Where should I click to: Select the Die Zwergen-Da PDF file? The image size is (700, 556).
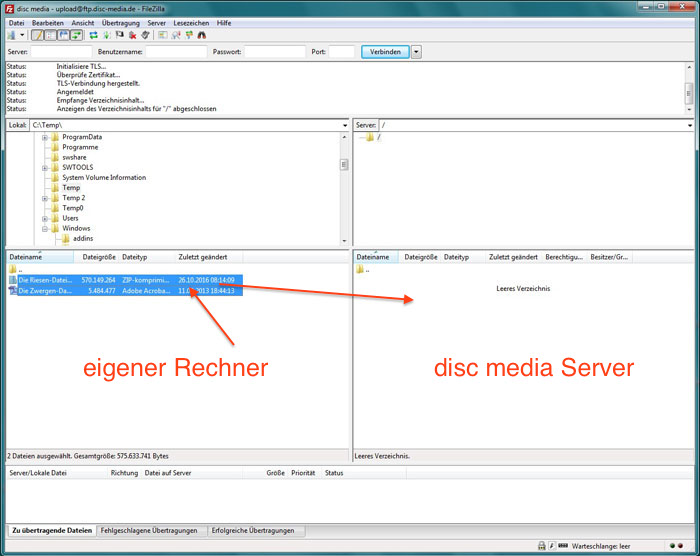click(125, 291)
